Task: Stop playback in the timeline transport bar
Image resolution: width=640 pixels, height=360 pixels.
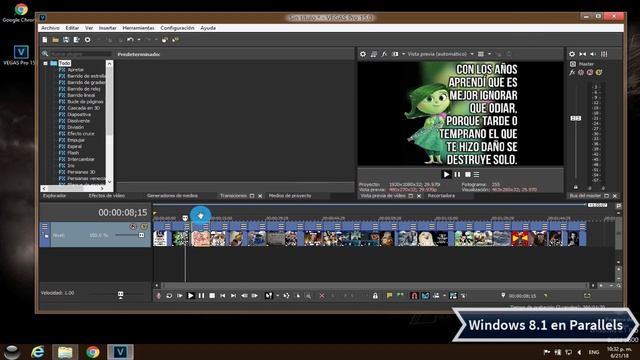Action: tap(212, 296)
